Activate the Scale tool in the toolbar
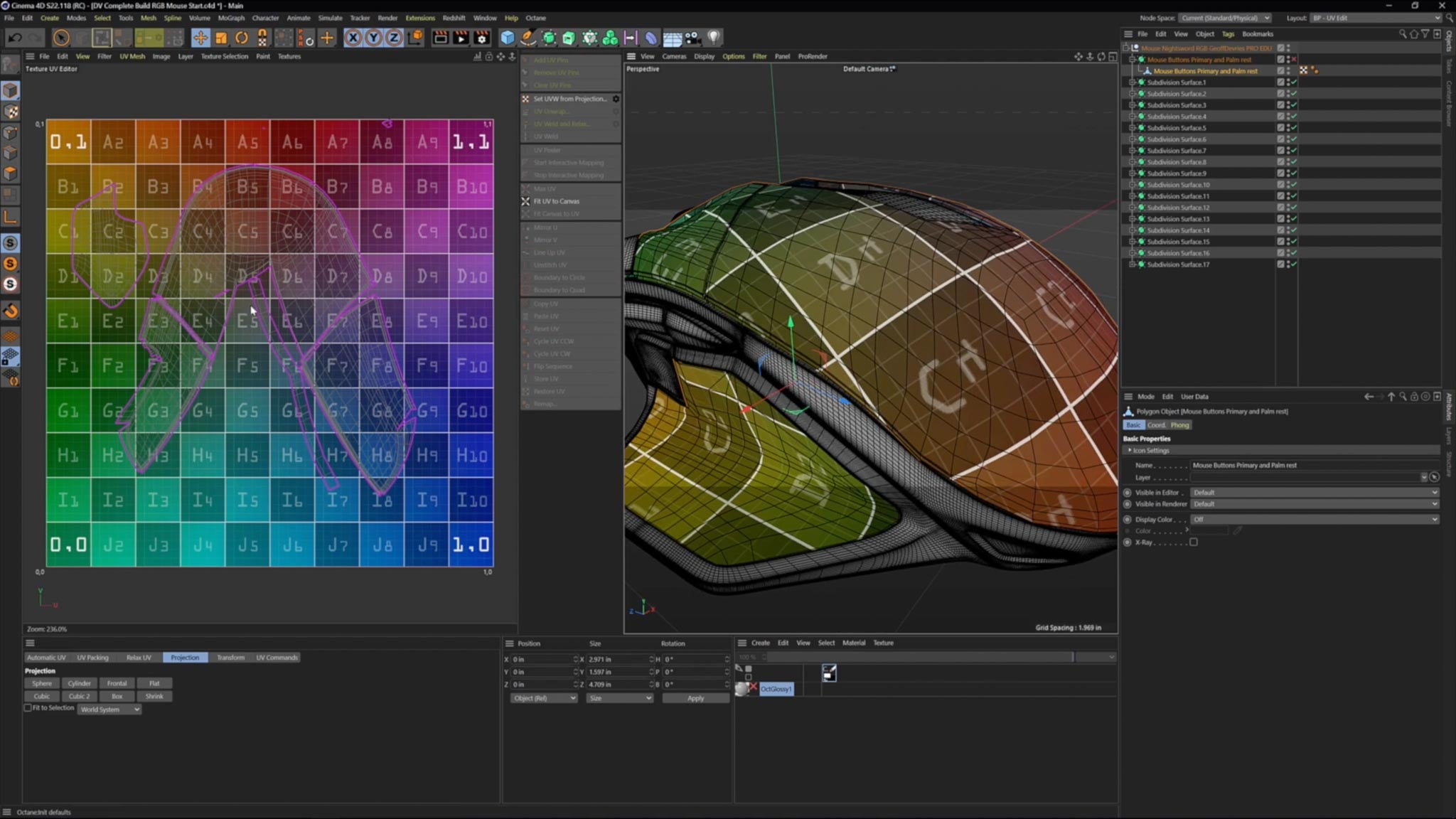This screenshot has height=819, width=1456. coord(221,38)
